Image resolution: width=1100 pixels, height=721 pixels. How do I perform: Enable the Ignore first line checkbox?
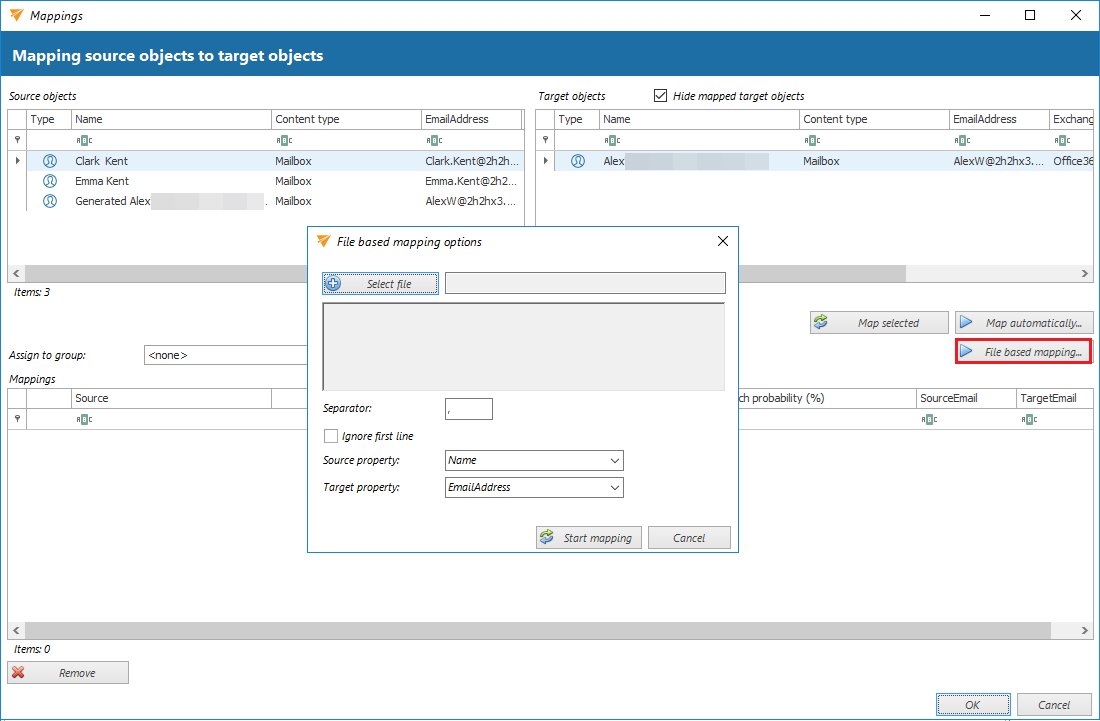331,436
